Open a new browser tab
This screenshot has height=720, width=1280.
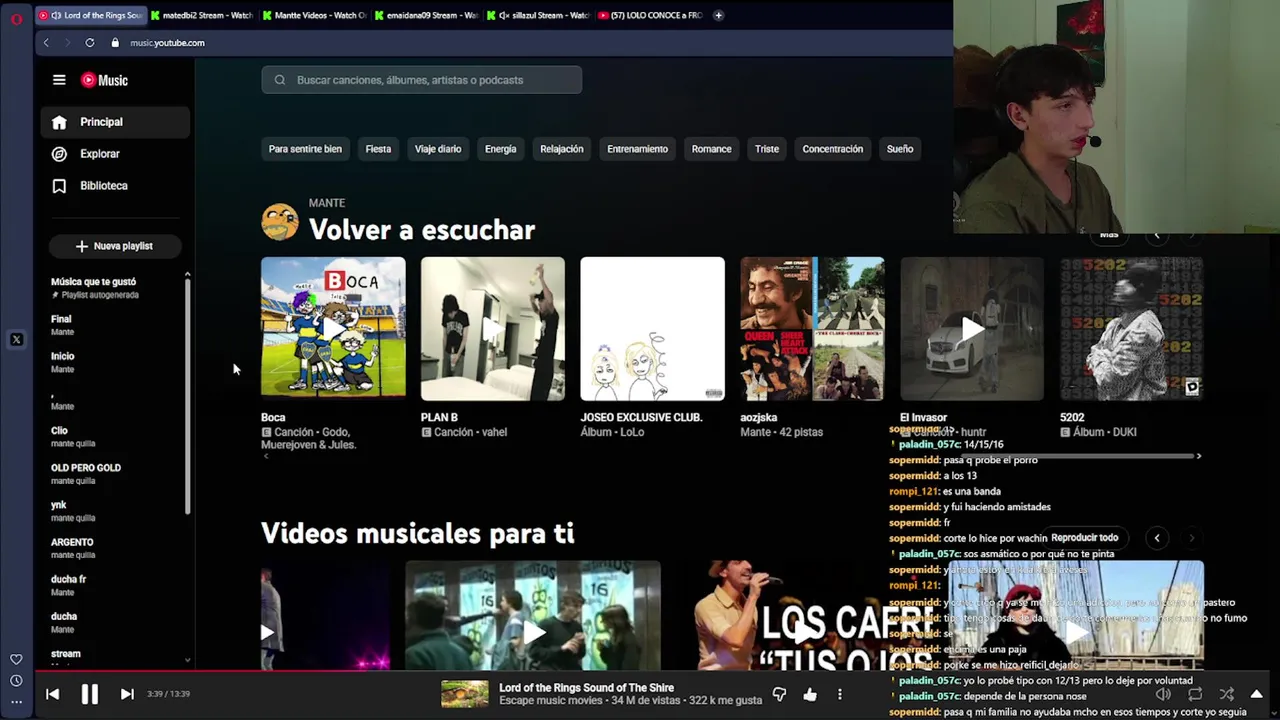718,15
